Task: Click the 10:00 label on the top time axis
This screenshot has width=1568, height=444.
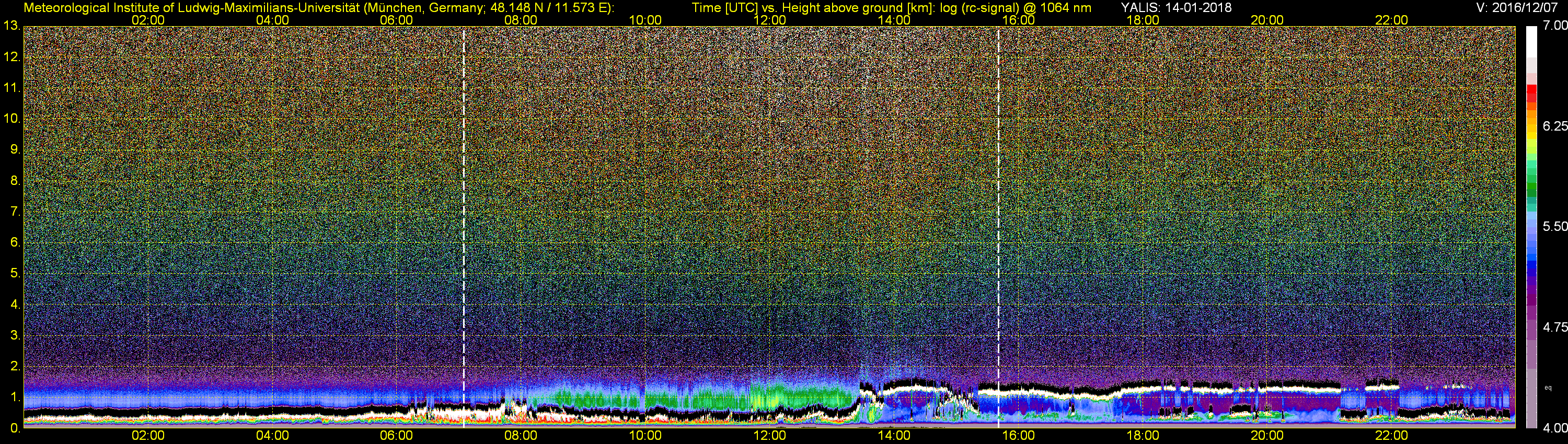Action: [x=645, y=20]
